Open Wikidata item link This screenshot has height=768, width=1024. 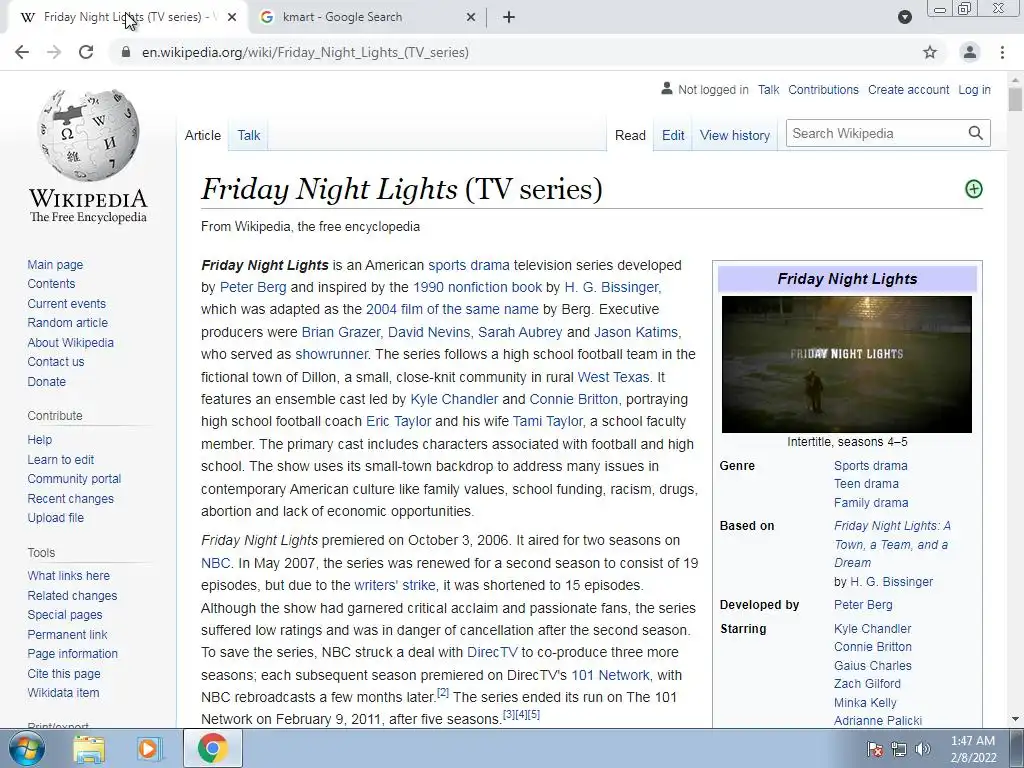click(x=63, y=692)
